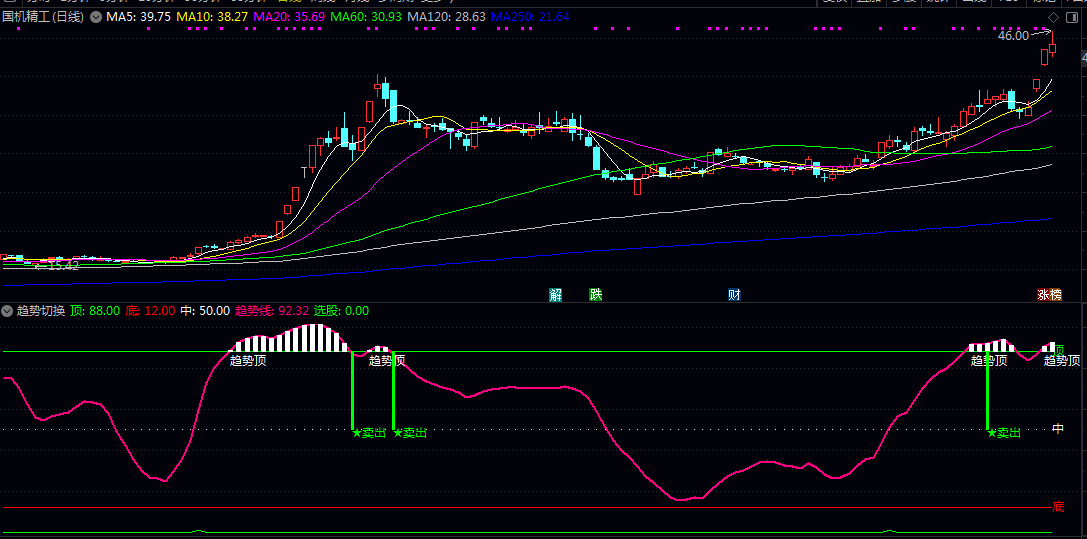Click the green 跌 marker icon

tap(596, 295)
